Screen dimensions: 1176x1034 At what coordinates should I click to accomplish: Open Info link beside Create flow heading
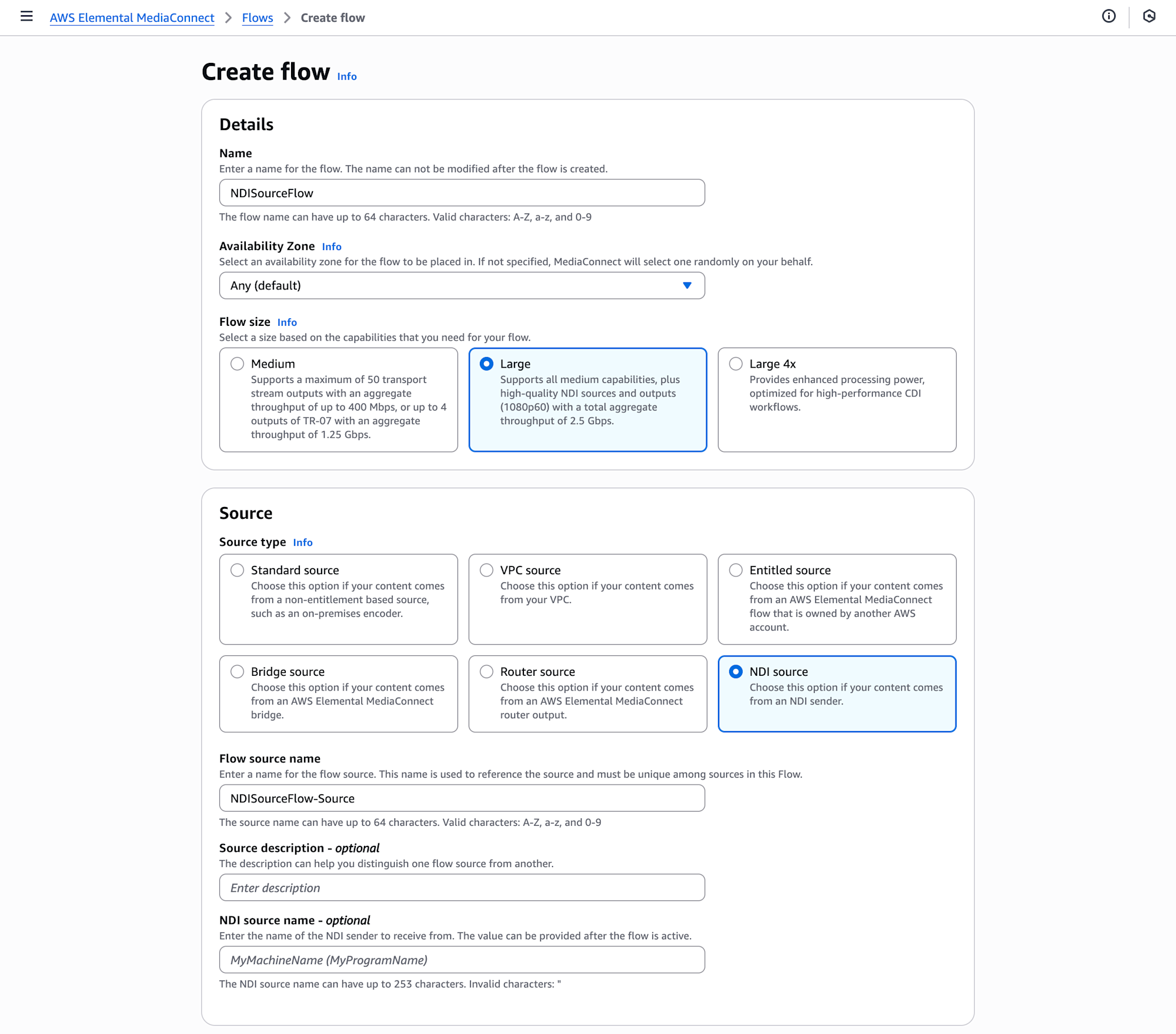[x=347, y=76]
